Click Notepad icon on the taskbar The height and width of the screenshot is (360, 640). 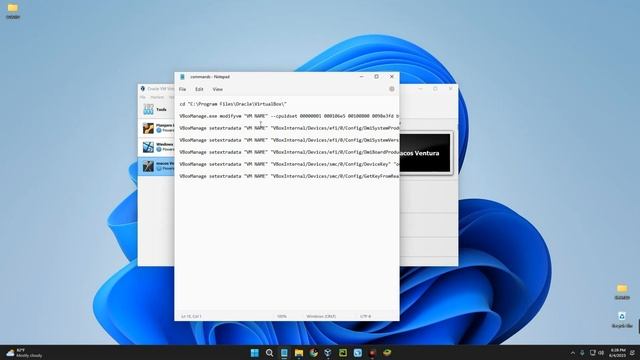284,353
